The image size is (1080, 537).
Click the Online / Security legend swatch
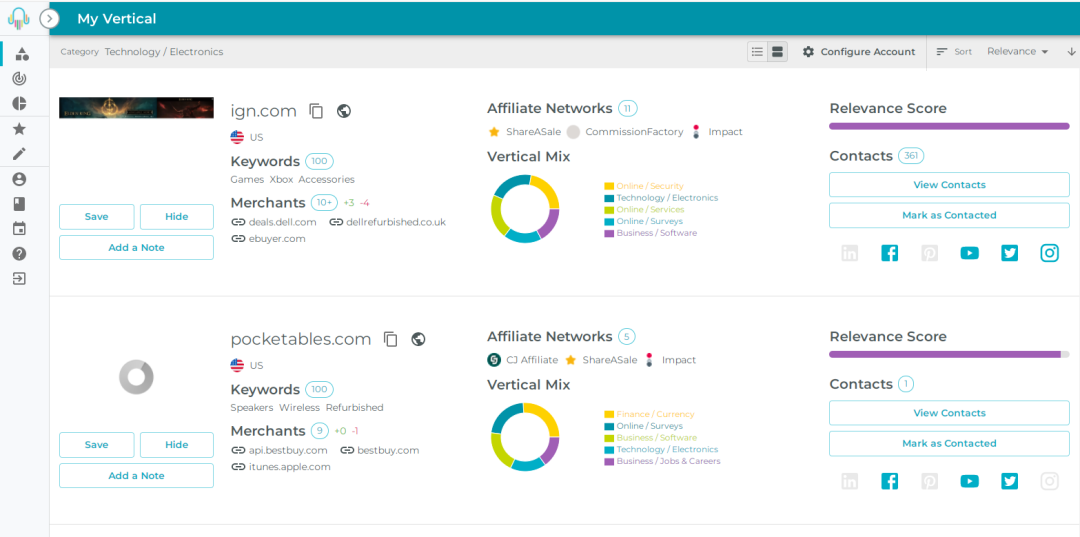pos(609,186)
